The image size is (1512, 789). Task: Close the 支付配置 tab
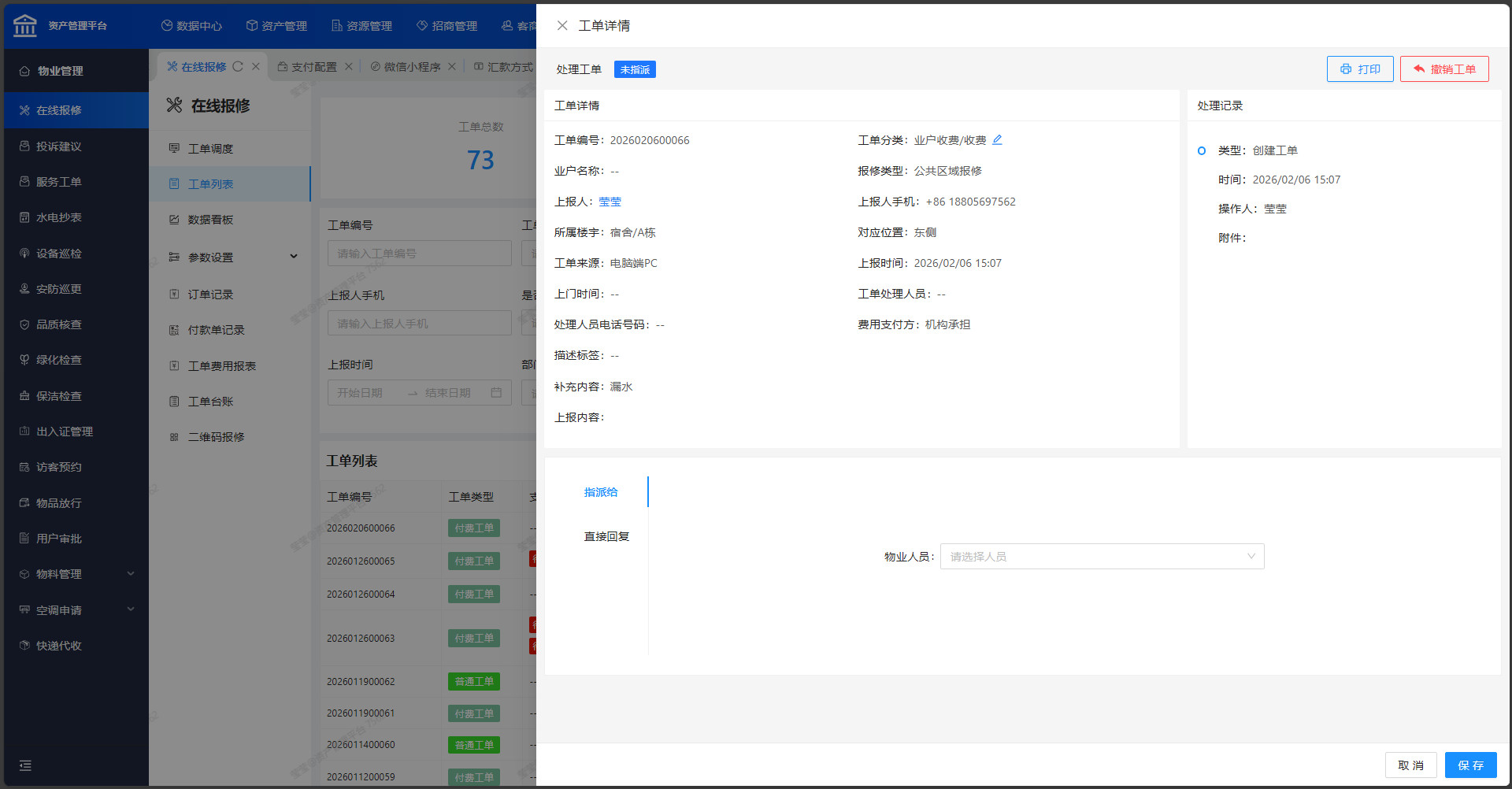click(349, 67)
